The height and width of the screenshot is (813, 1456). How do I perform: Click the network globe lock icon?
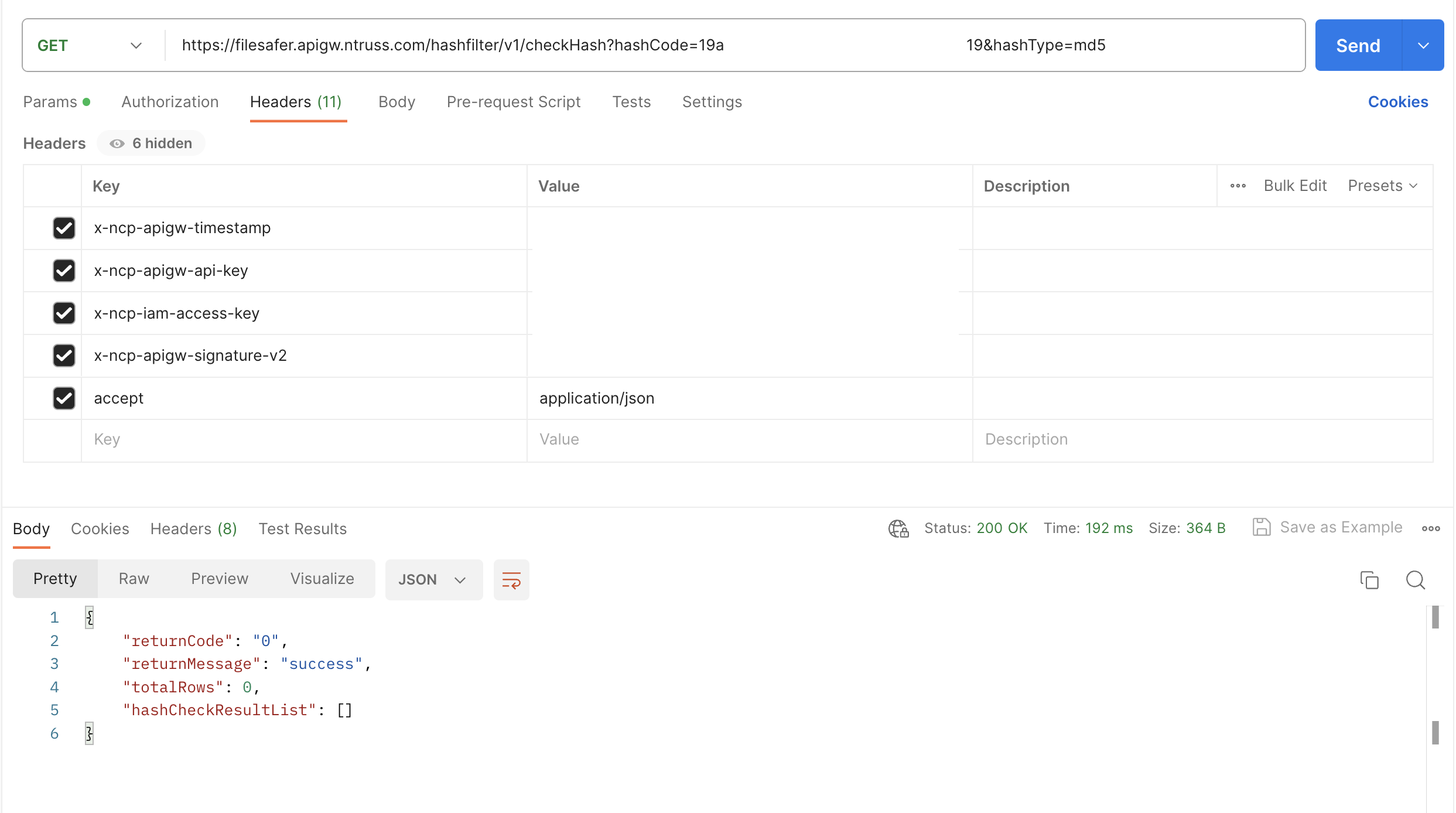898,528
